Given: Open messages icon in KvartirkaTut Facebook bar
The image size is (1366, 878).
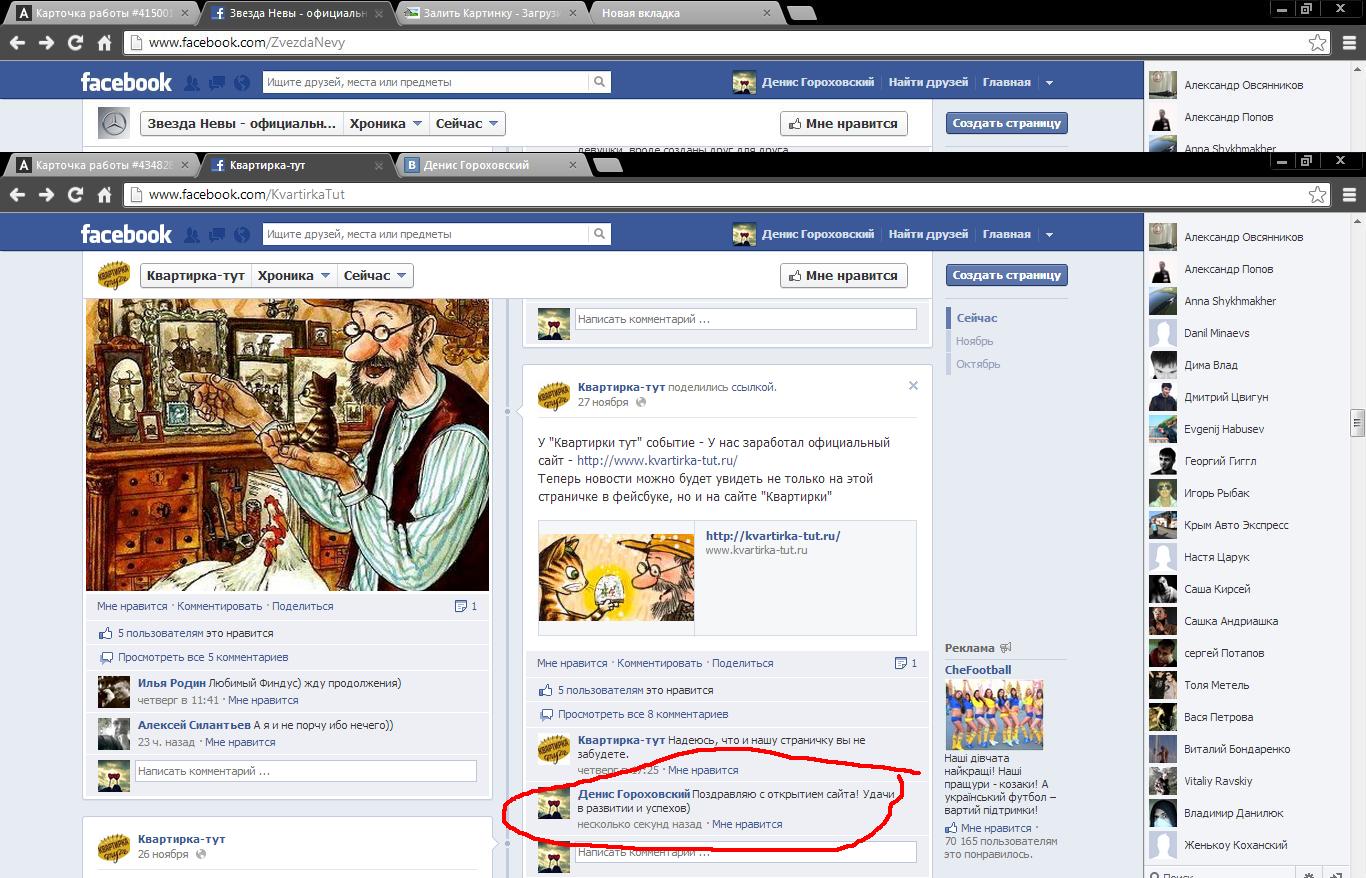Looking at the screenshot, I should tap(216, 235).
